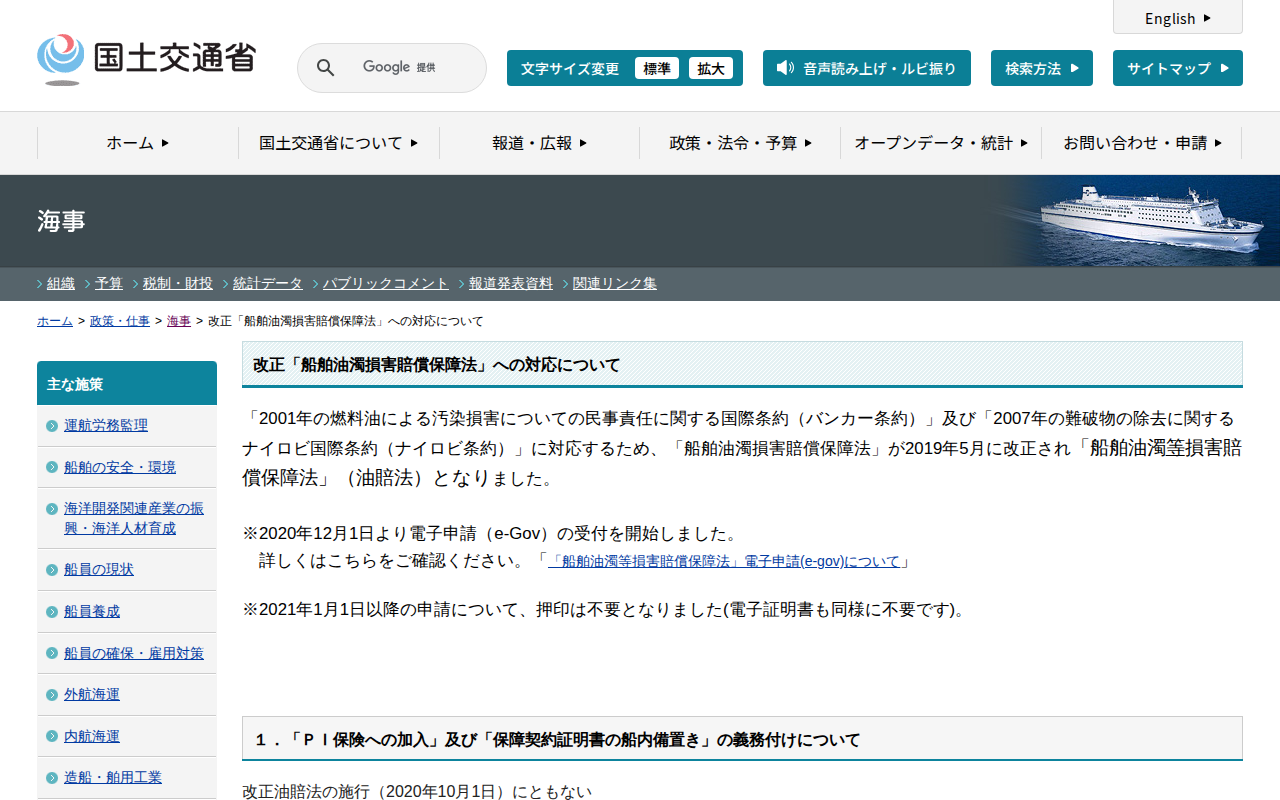This screenshot has height=800, width=1280.
Task: Expand the 政策・法令・予算 menu
Action: tap(740, 143)
